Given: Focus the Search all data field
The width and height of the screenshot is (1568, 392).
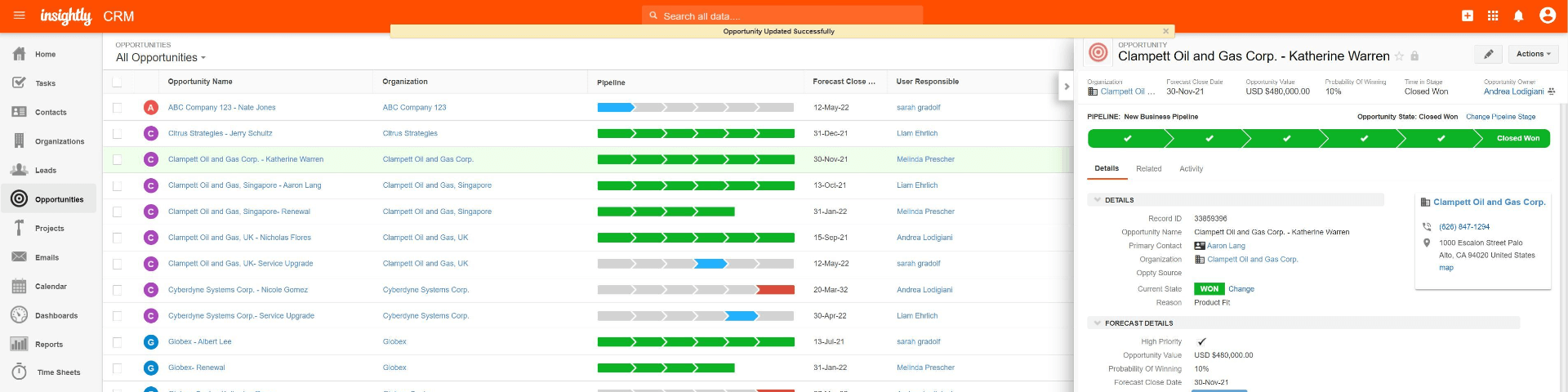Looking at the screenshot, I should click(782, 16).
